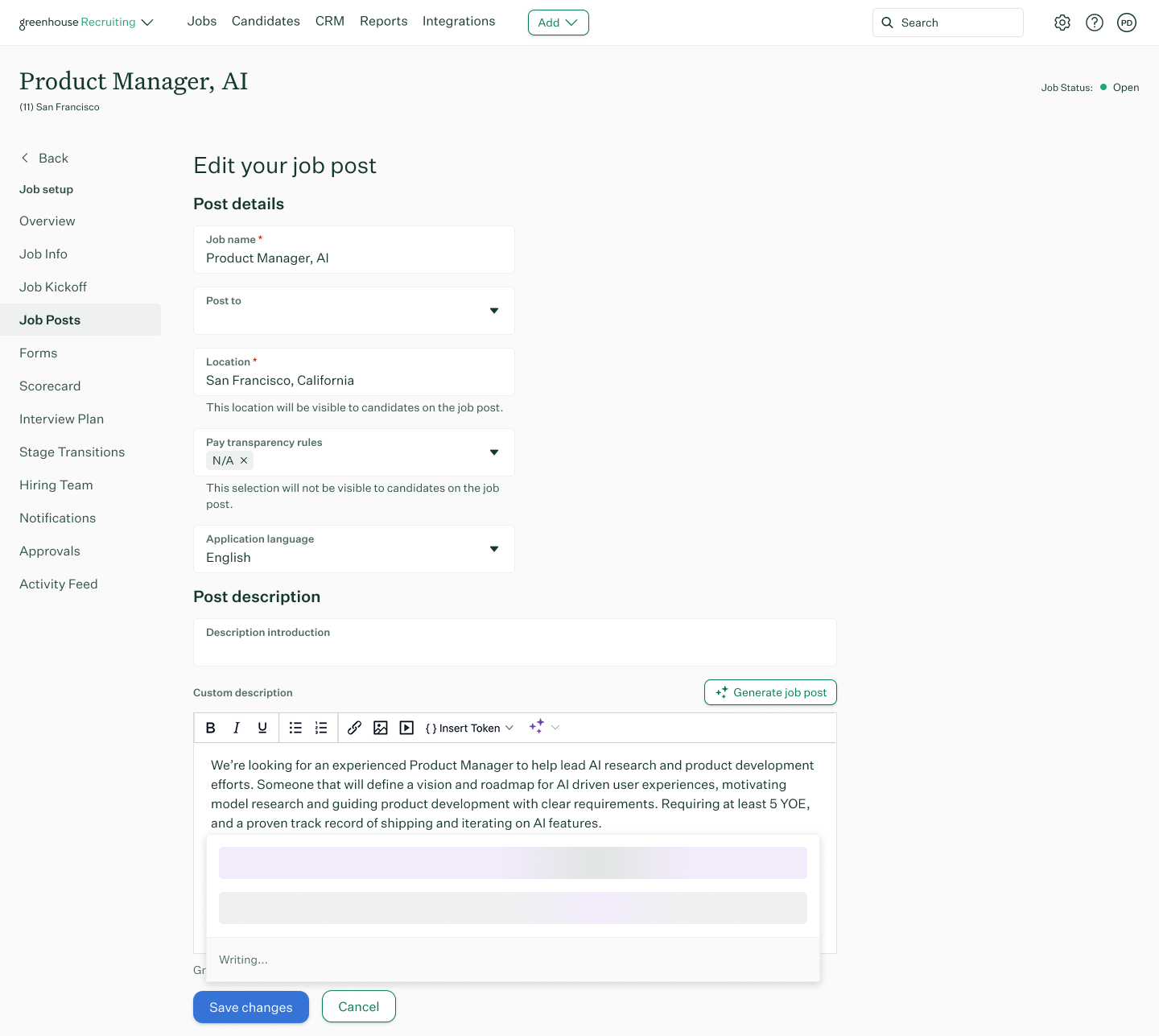Insert an image into the job description
The width and height of the screenshot is (1159, 1036).
[x=381, y=727]
